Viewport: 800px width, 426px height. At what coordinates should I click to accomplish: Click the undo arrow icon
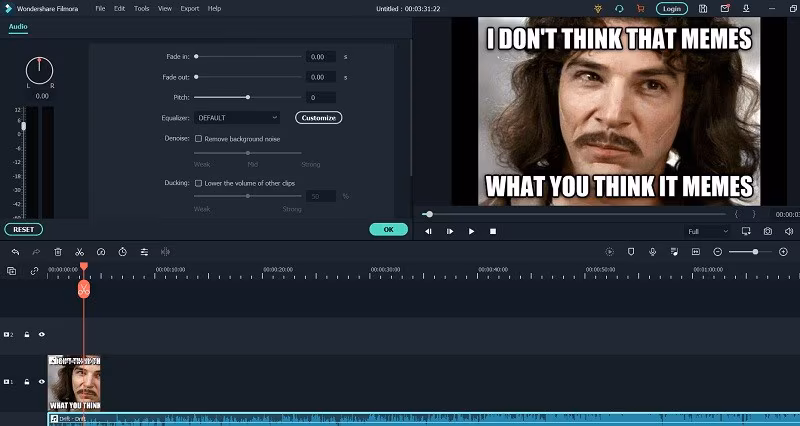pyautogui.click(x=15, y=252)
